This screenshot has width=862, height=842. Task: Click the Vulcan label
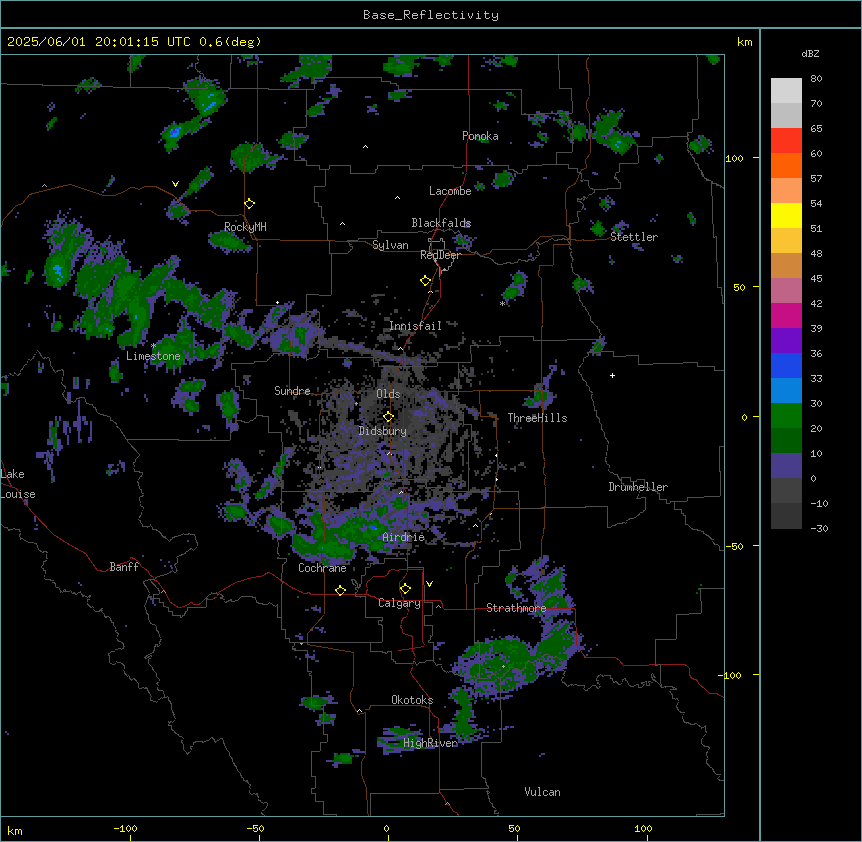543,792
